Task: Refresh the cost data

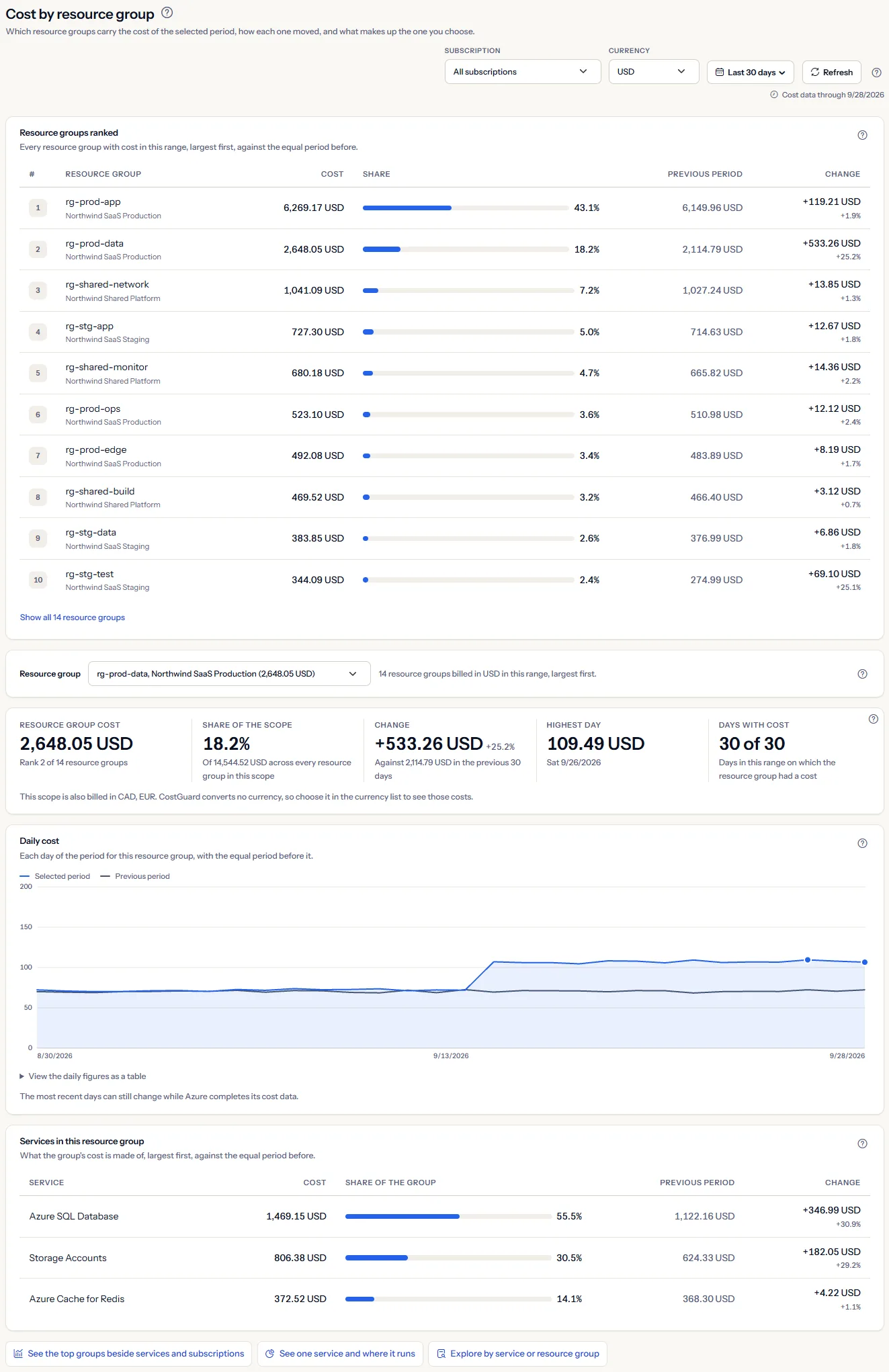Action: tap(832, 73)
